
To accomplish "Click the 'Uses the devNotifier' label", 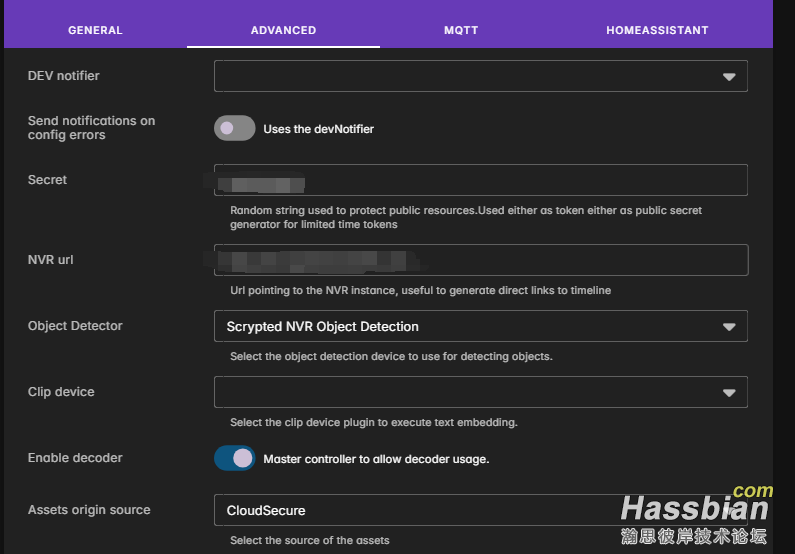I will (x=318, y=129).
